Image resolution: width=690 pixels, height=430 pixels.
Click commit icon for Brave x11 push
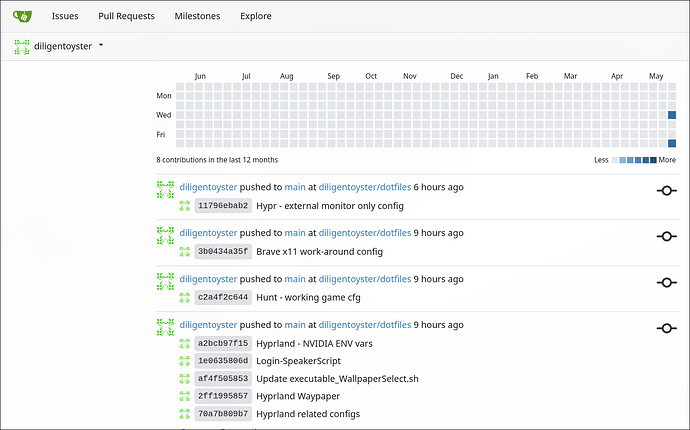(667, 236)
